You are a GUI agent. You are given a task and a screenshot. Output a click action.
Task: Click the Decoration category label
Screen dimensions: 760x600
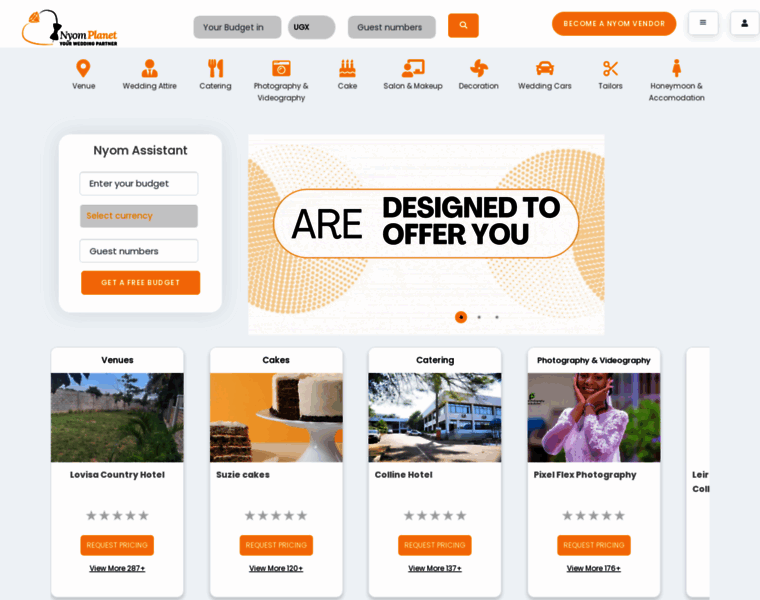(479, 86)
